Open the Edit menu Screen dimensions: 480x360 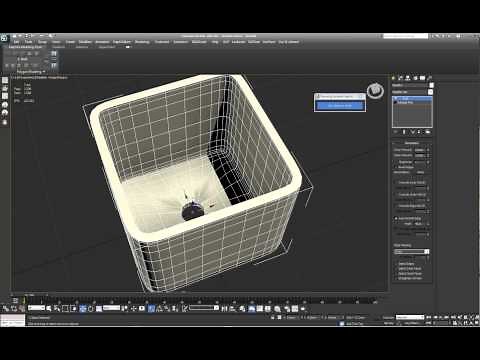[x=16, y=42]
